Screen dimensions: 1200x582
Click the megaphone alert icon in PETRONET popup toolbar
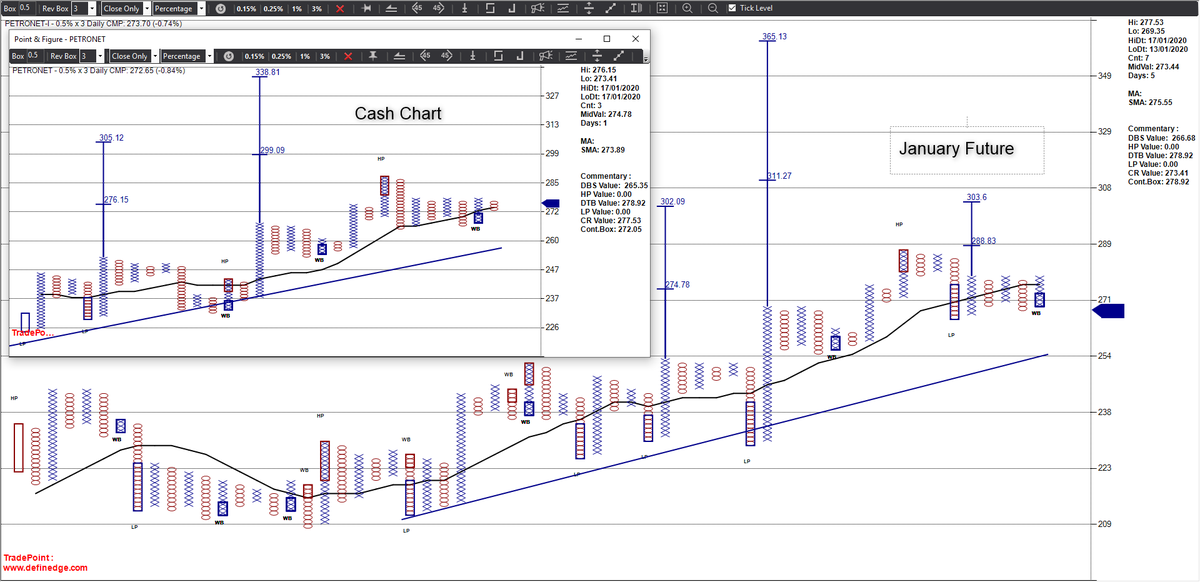546,56
